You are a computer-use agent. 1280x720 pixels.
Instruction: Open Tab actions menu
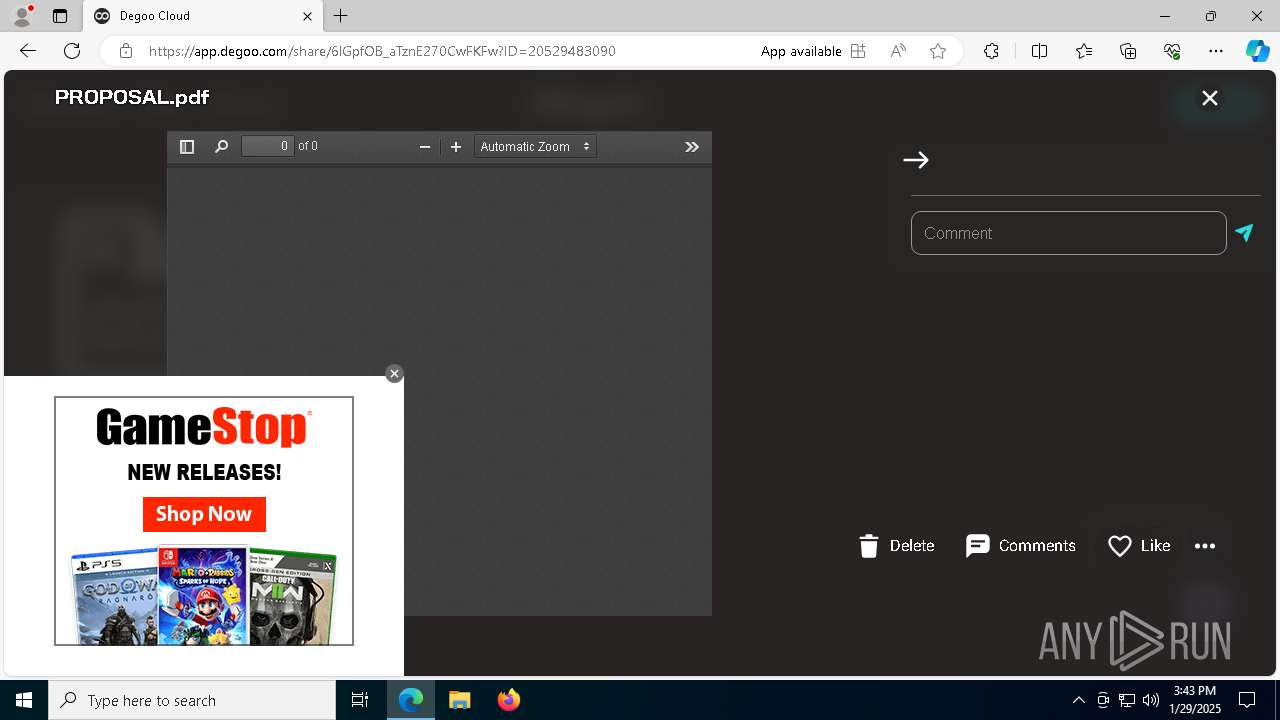click(x=60, y=16)
